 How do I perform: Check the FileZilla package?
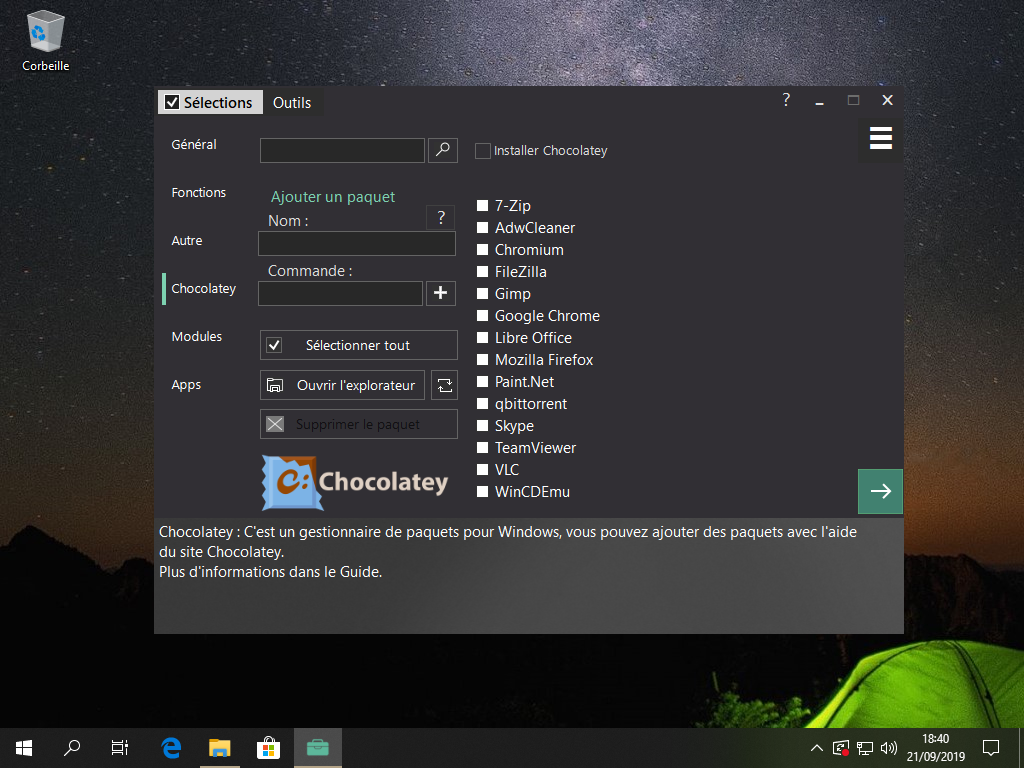(x=483, y=272)
